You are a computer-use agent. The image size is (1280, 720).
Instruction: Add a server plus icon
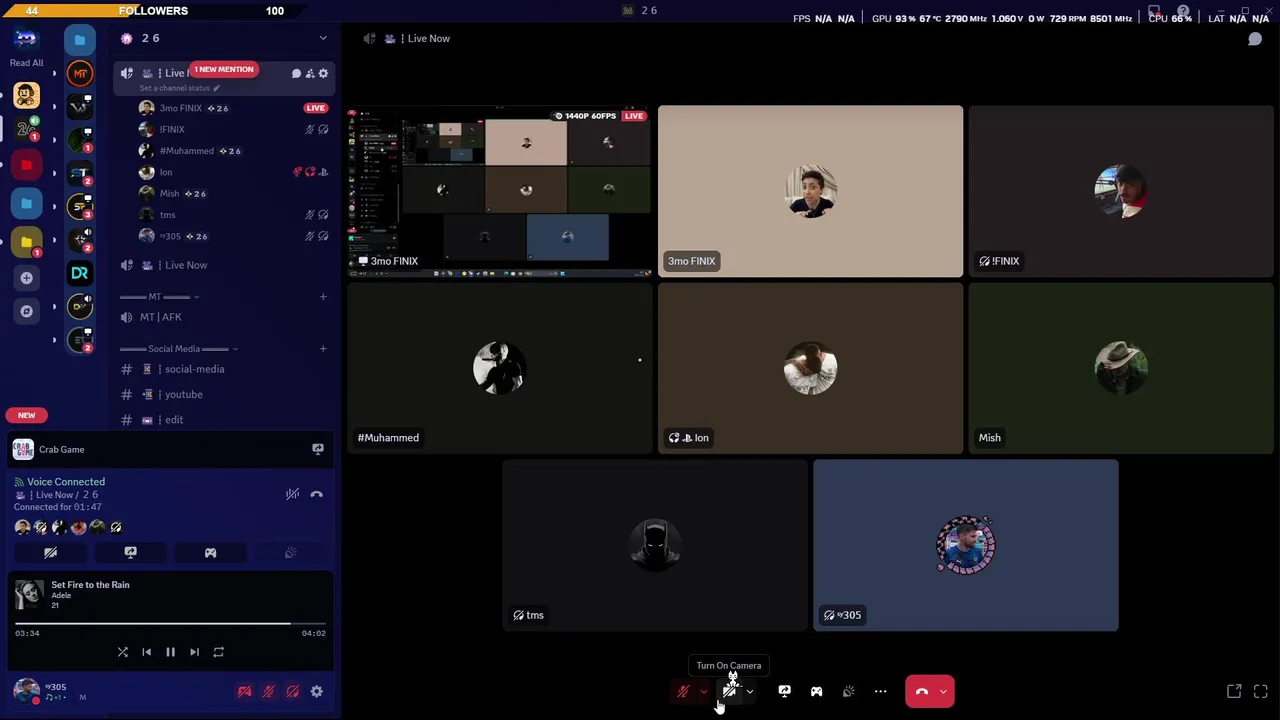coord(26,278)
